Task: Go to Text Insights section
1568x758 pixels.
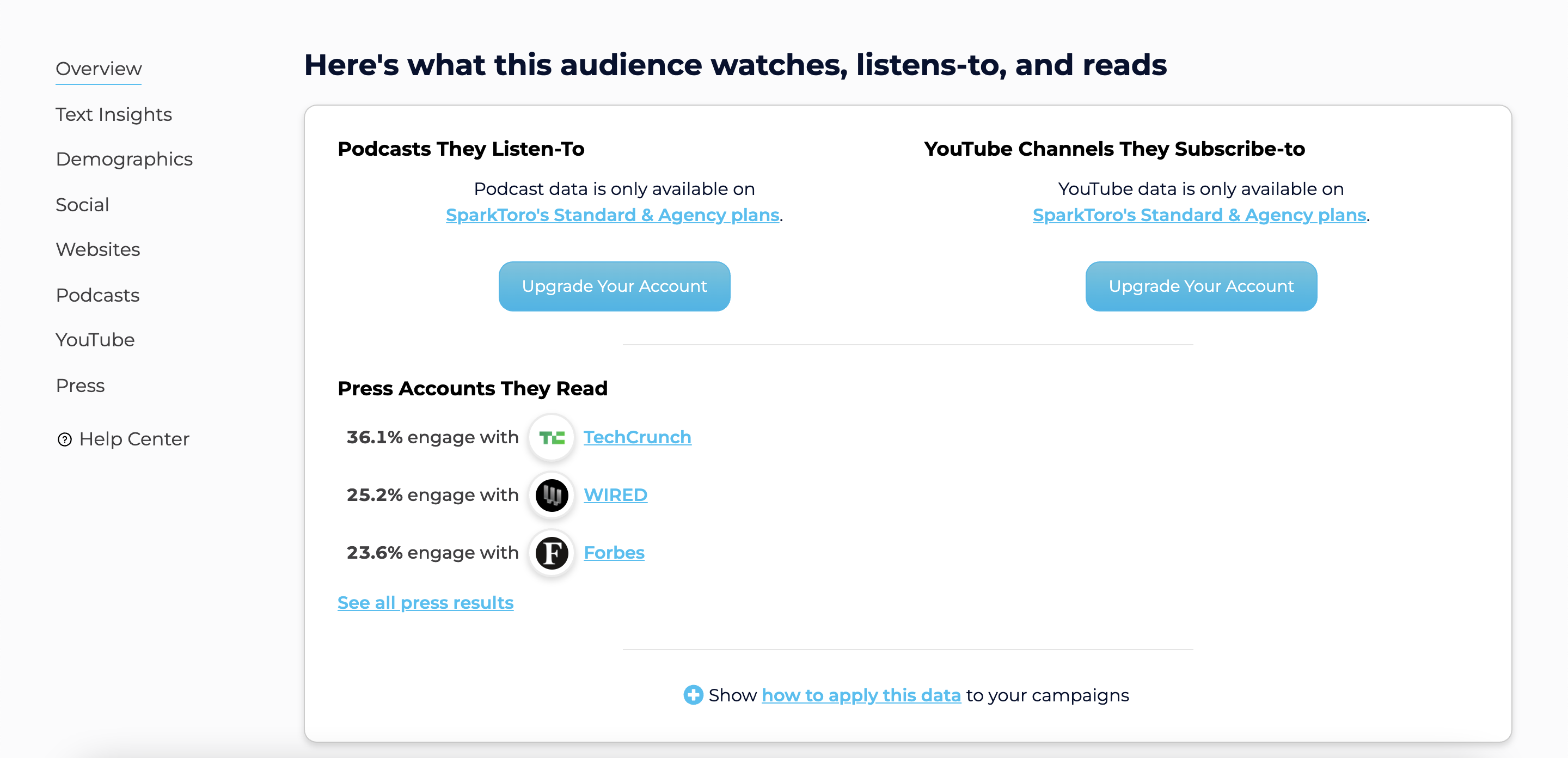Action: [114, 114]
